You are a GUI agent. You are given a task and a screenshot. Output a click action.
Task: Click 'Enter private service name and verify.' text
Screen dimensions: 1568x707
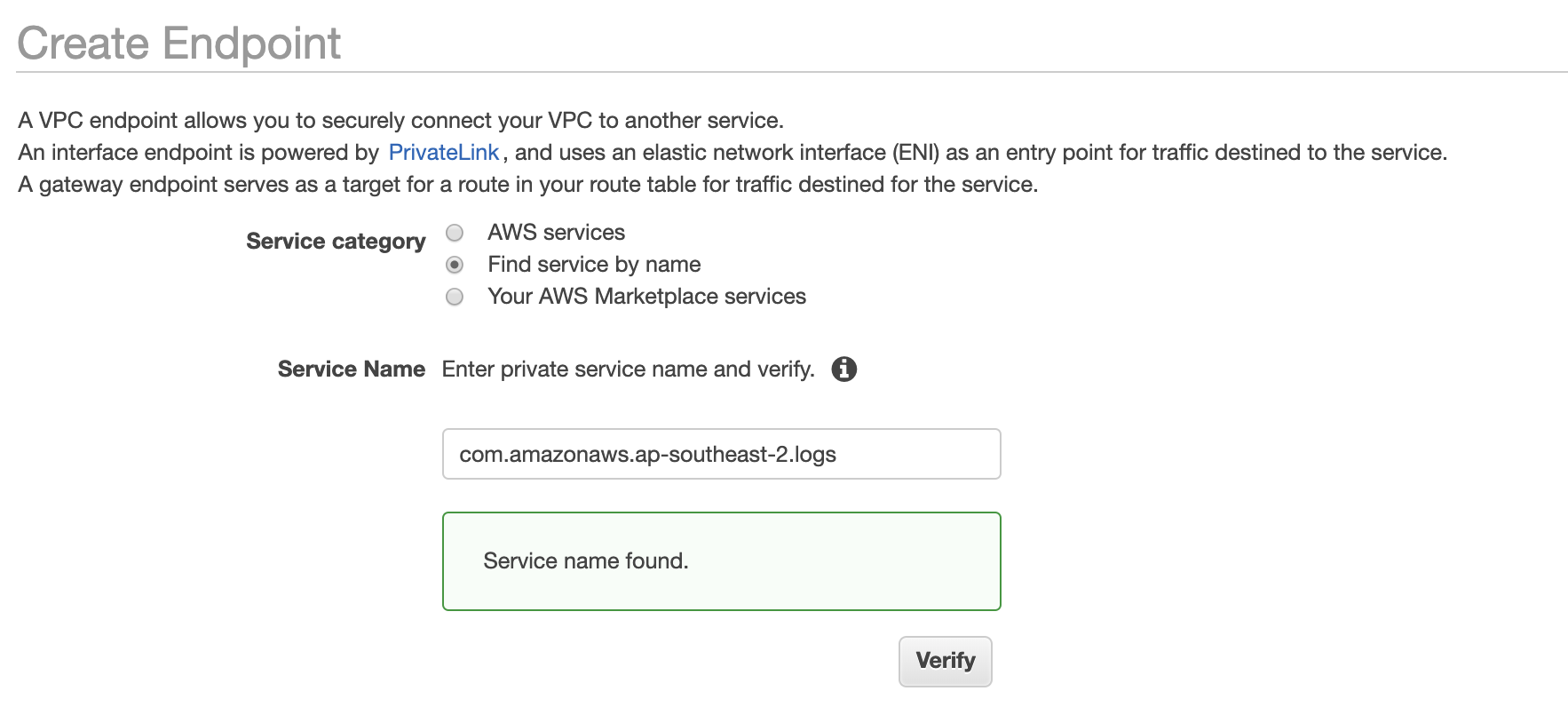[628, 369]
